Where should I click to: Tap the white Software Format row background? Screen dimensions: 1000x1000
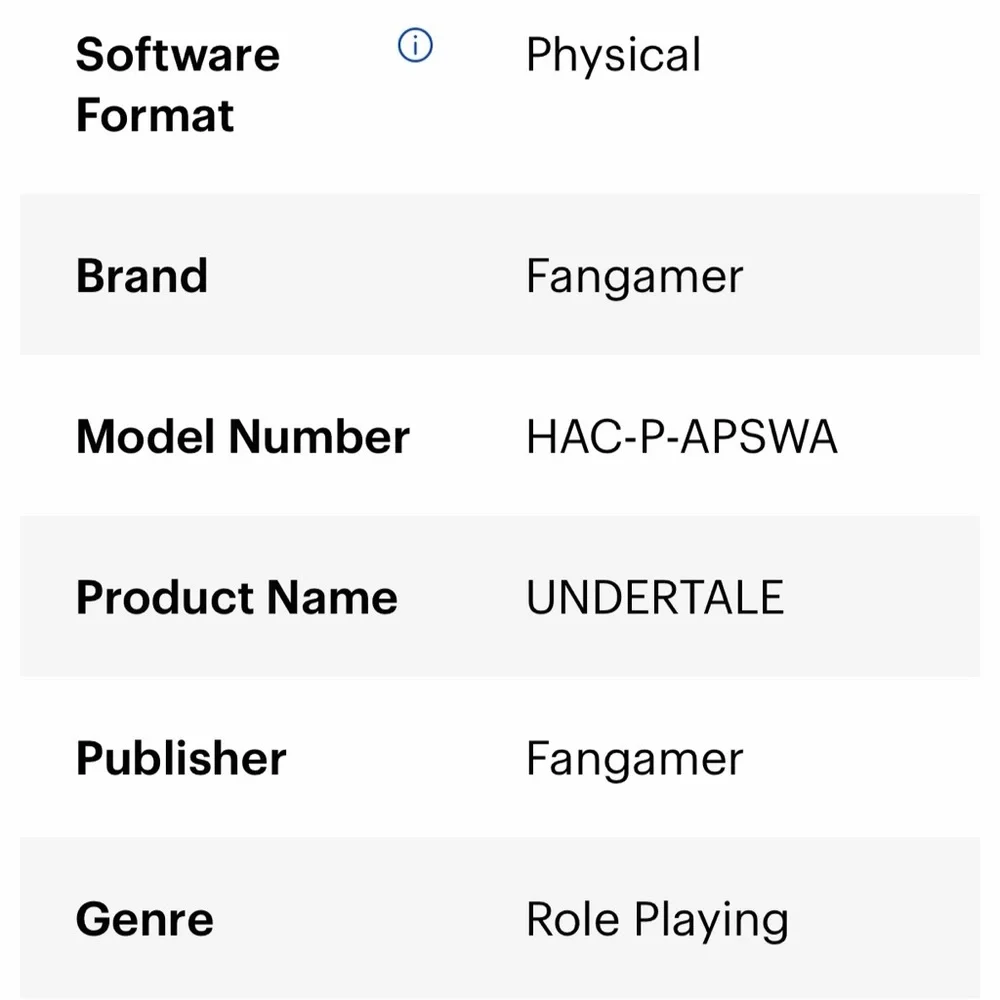tap(500, 97)
